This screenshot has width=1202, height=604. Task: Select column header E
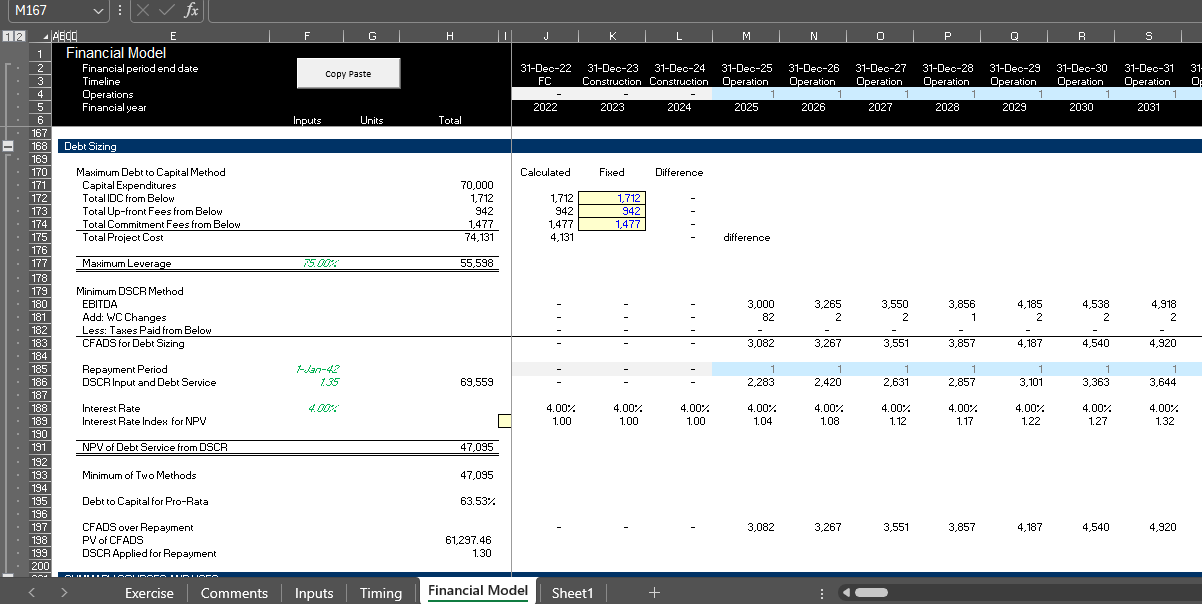click(x=173, y=36)
